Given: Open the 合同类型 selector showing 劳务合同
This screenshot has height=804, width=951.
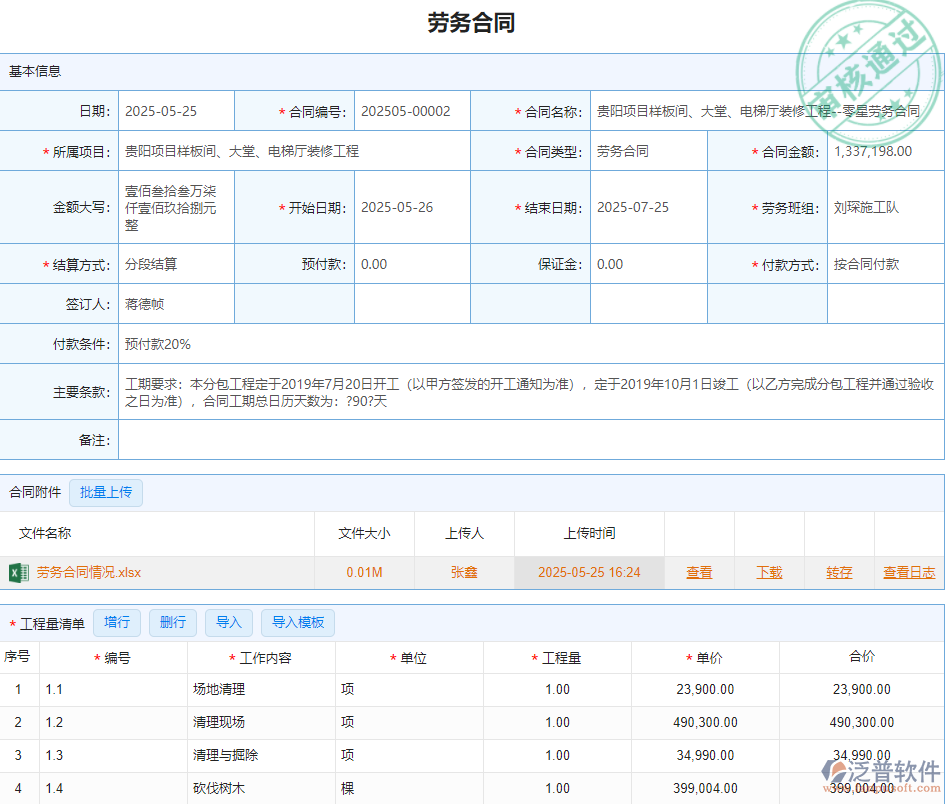Looking at the screenshot, I should [648, 151].
